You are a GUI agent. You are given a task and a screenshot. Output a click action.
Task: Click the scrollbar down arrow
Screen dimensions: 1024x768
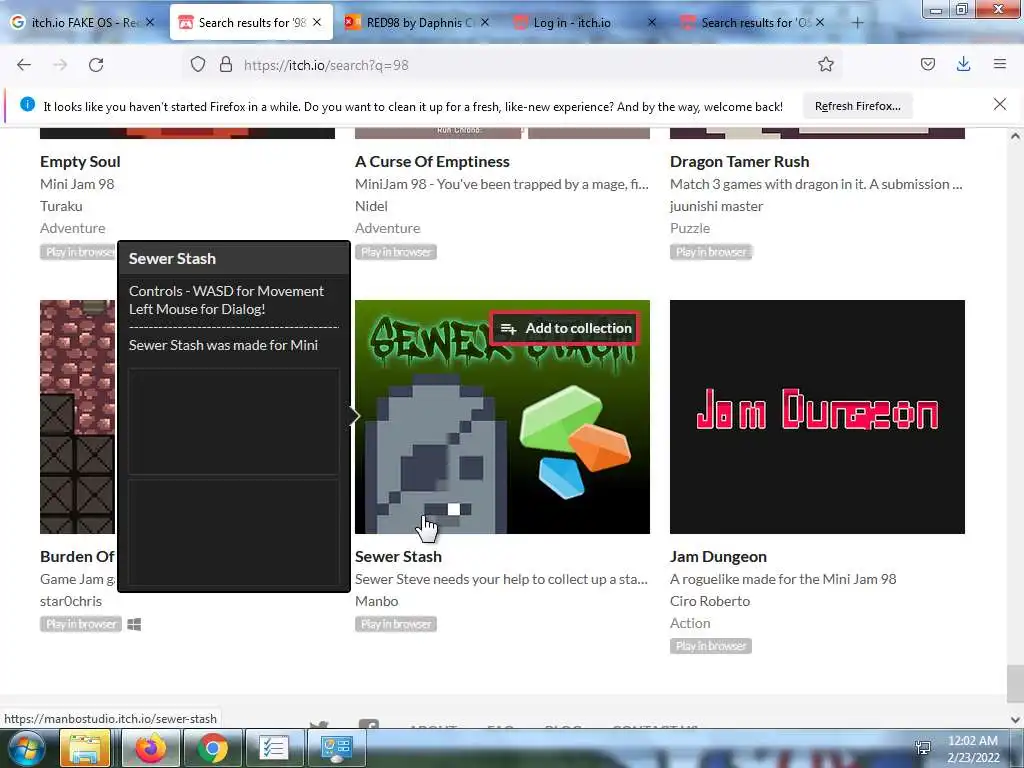(1015, 720)
